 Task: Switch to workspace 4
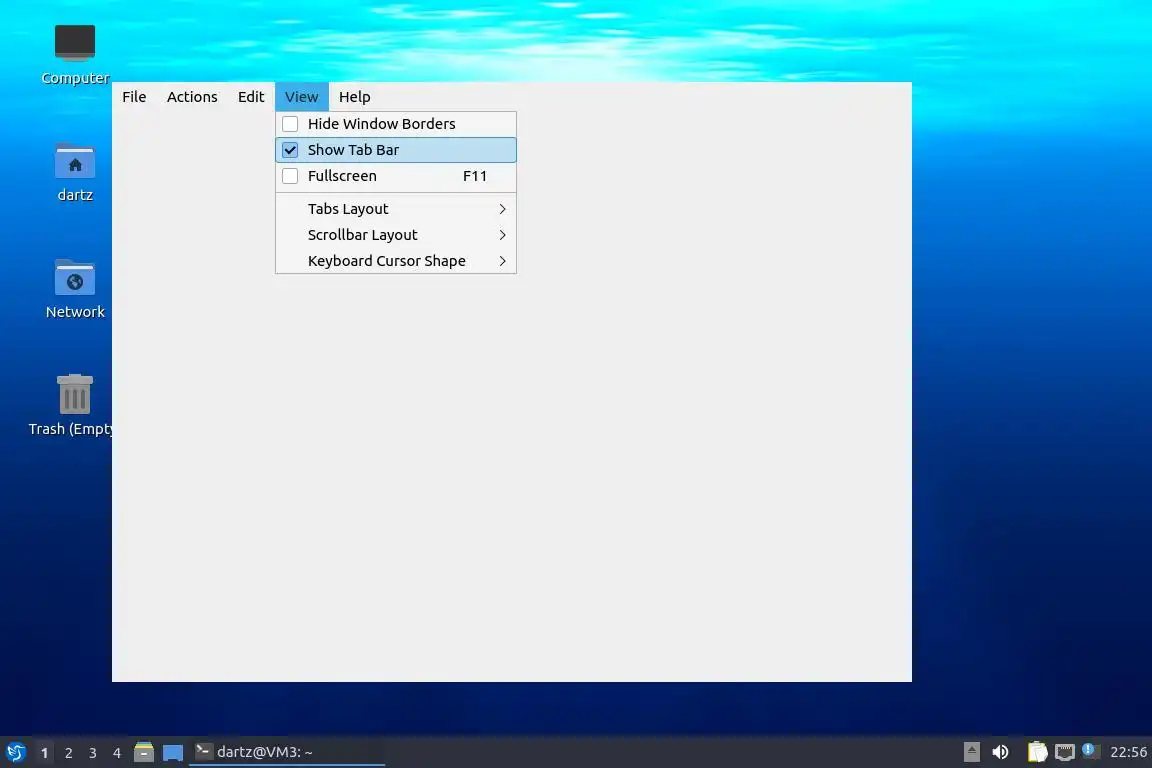point(117,753)
